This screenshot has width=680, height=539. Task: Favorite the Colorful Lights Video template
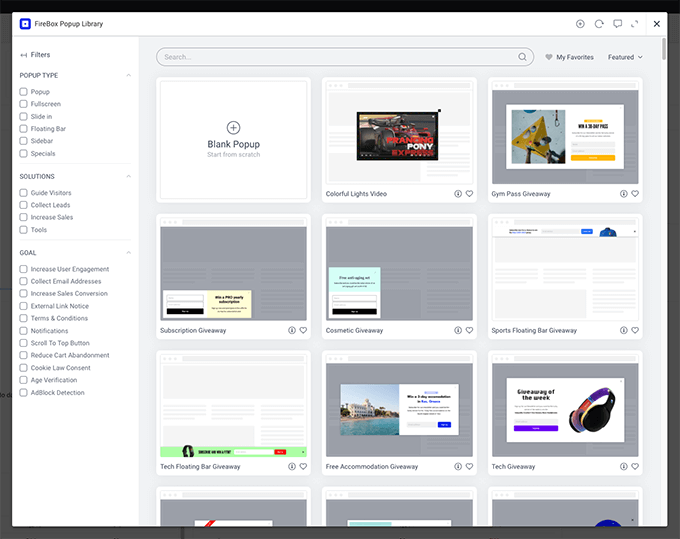(x=469, y=194)
